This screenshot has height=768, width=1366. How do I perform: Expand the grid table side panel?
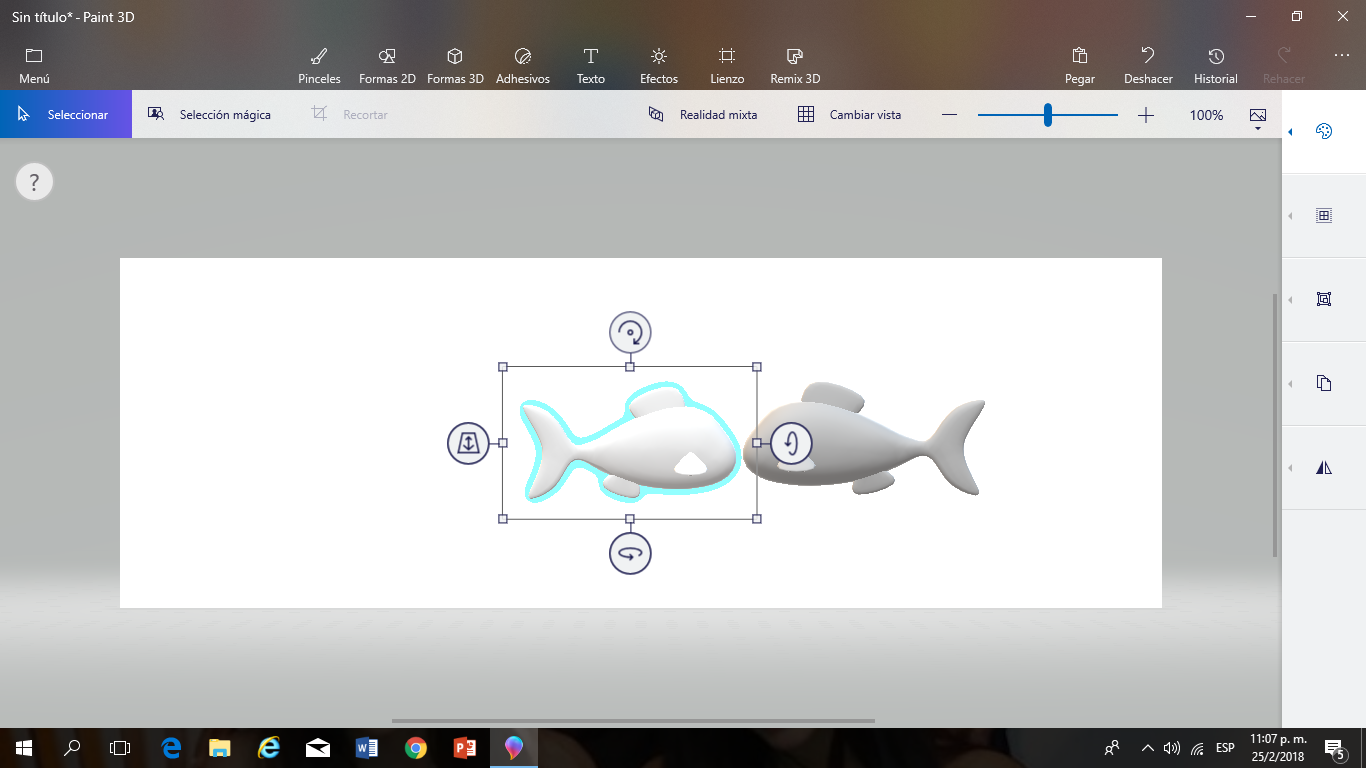(1324, 216)
